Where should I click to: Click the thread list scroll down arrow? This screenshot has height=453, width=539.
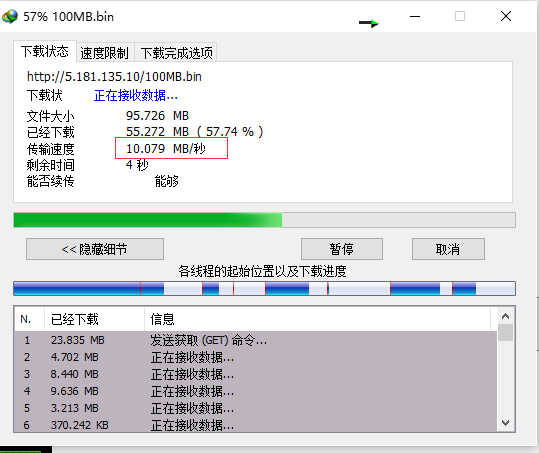[505, 423]
